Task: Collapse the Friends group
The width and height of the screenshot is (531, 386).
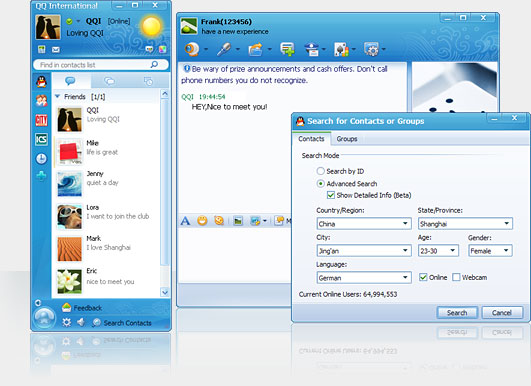Action: pyautogui.click(x=57, y=96)
